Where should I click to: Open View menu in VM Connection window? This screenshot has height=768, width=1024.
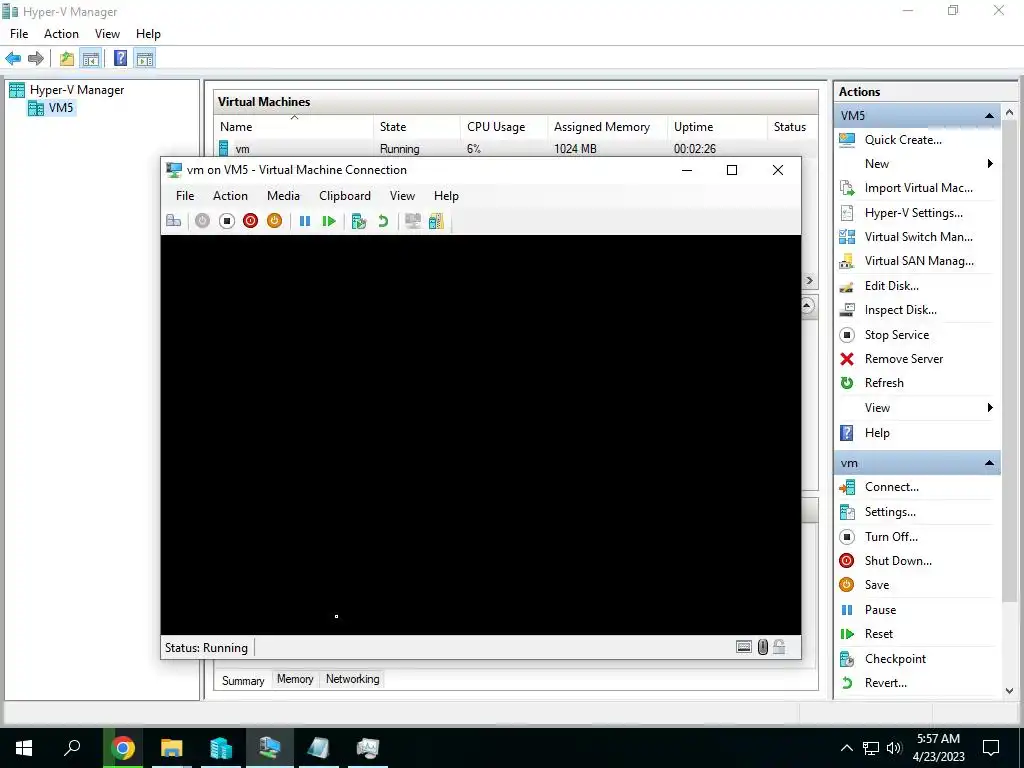pyautogui.click(x=402, y=196)
